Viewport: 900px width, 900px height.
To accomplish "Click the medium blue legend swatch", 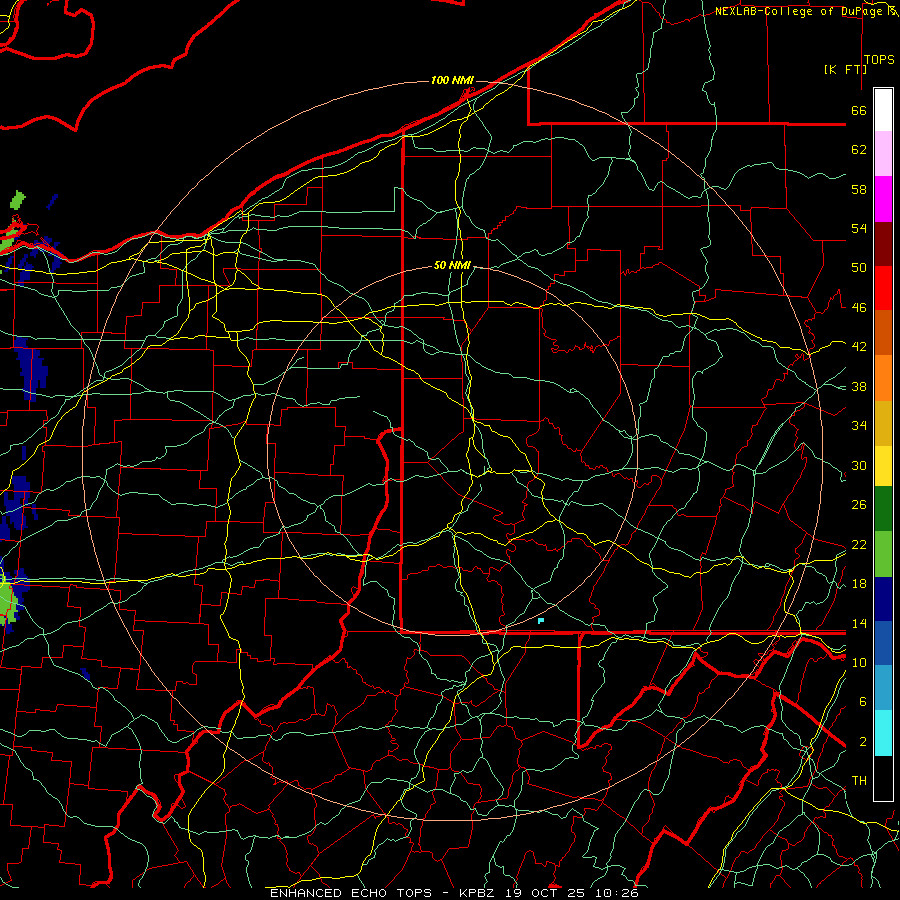I will pos(883,643).
